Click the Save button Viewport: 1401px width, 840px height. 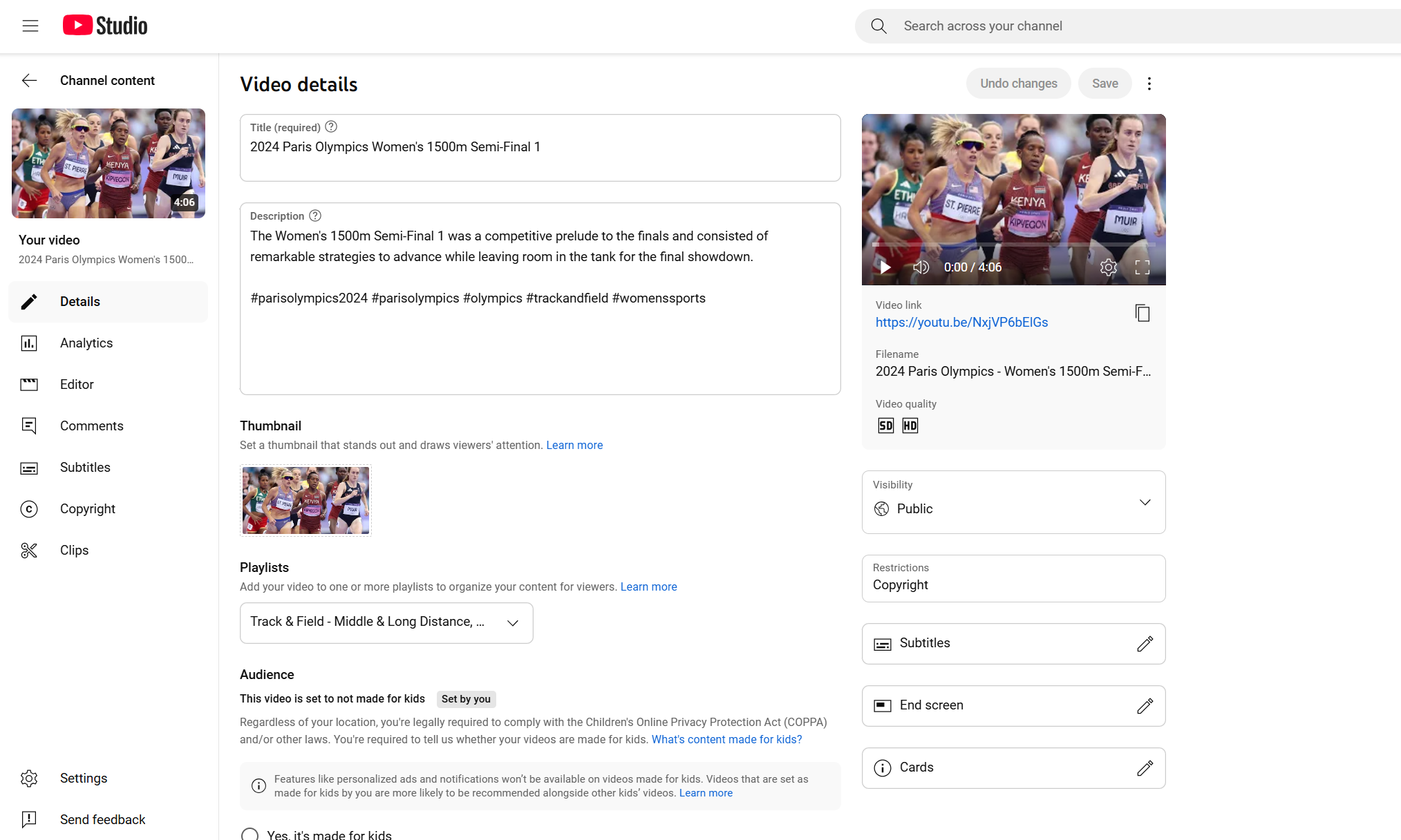tap(1104, 84)
